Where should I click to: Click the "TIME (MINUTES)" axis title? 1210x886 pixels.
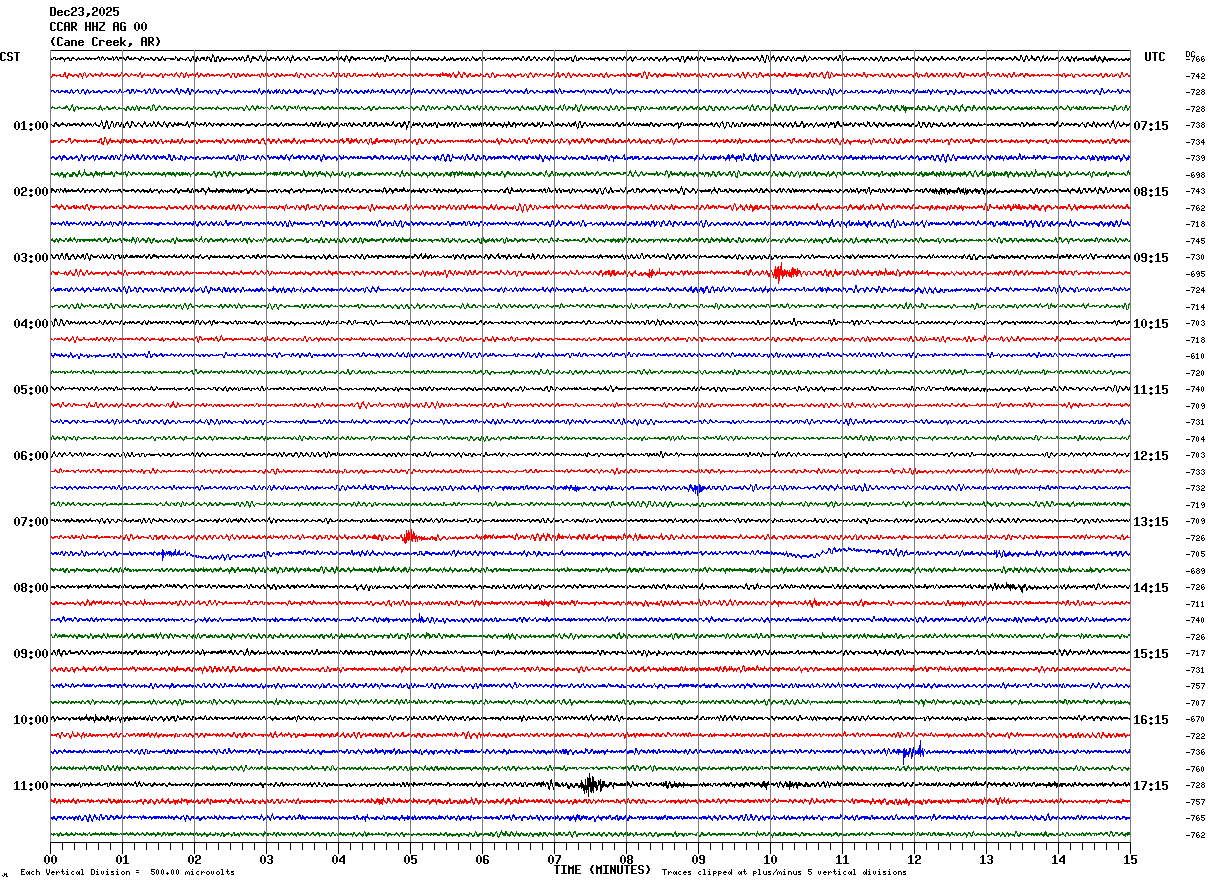pyautogui.click(x=602, y=870)
